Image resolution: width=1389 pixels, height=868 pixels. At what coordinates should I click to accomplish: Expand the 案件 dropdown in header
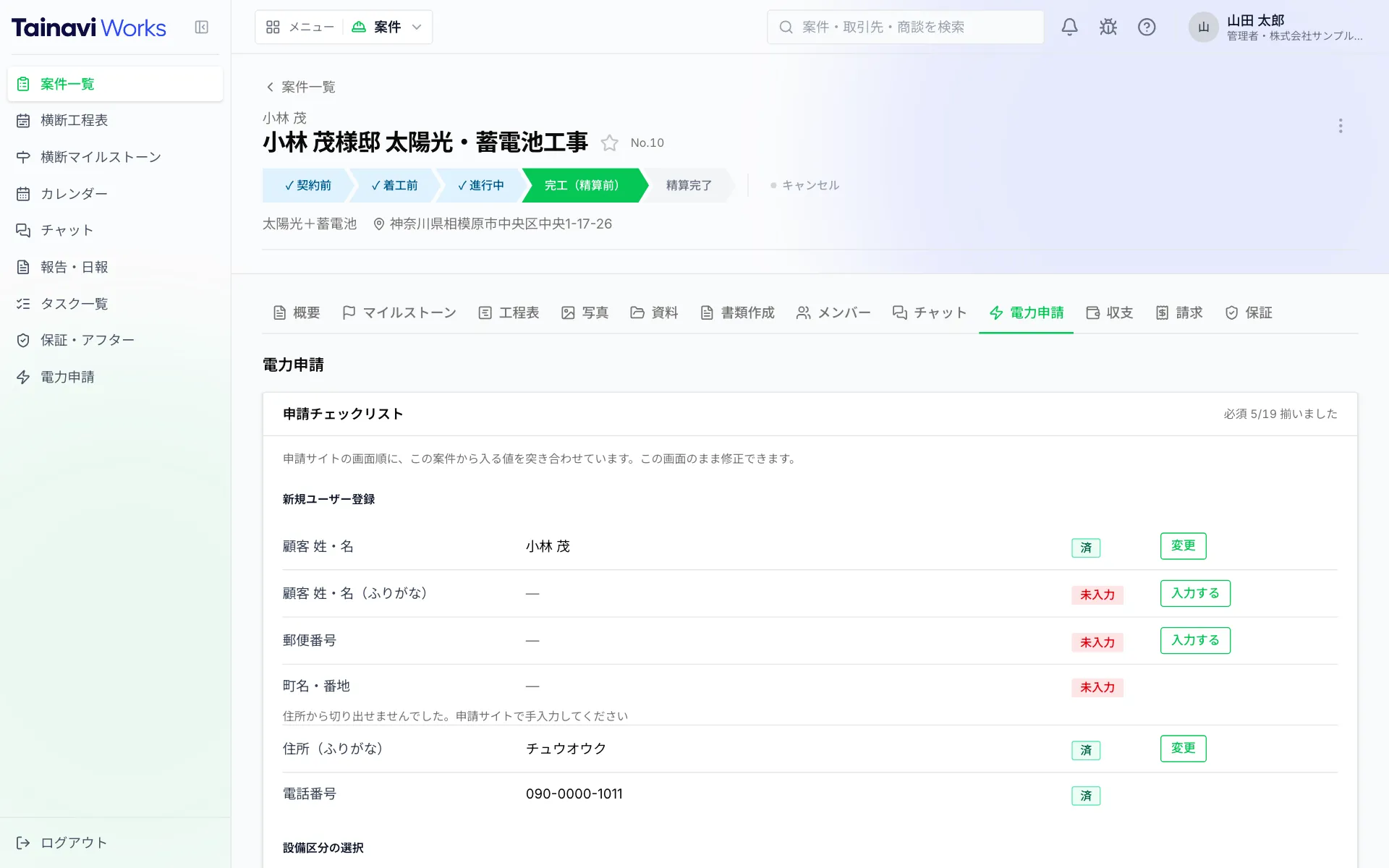387,27
